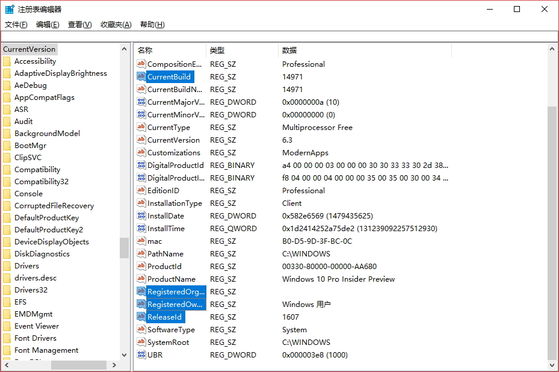Select the Font Management tree key

[x=46, y=350]
